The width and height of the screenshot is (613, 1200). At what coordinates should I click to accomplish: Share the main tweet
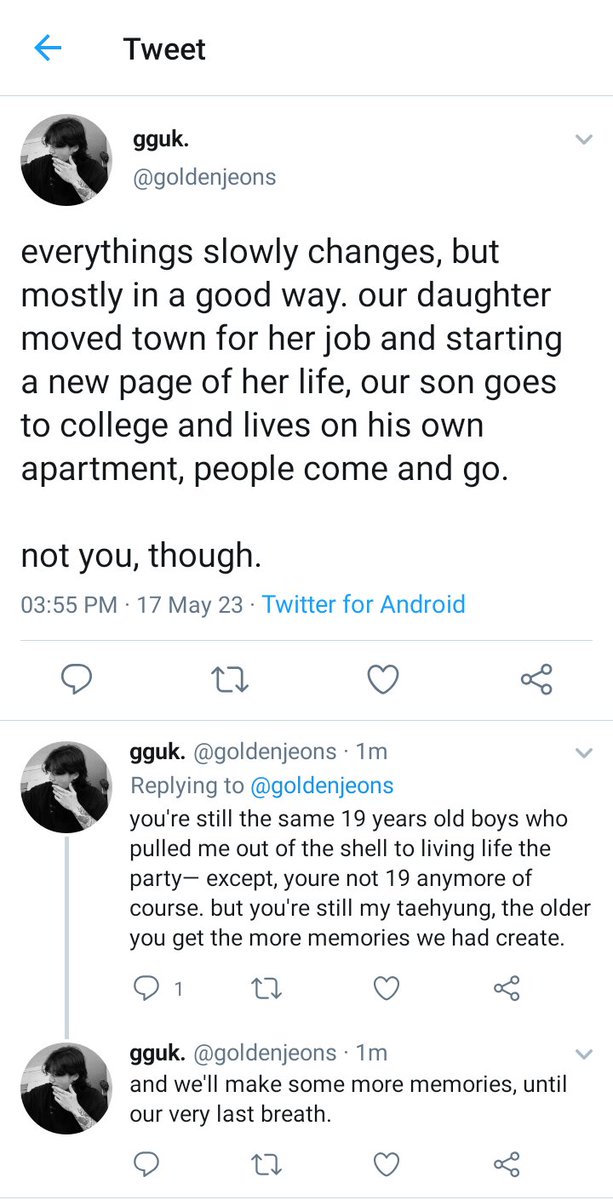tap(536, 680)
